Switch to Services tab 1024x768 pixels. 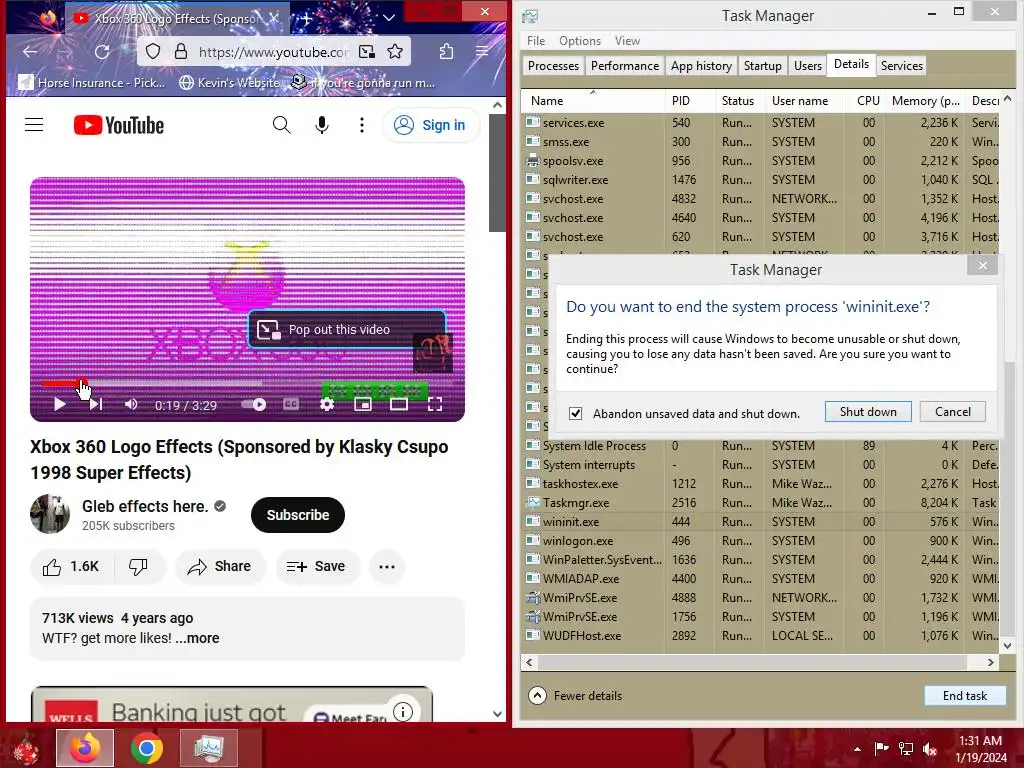[x=901, y=65]
